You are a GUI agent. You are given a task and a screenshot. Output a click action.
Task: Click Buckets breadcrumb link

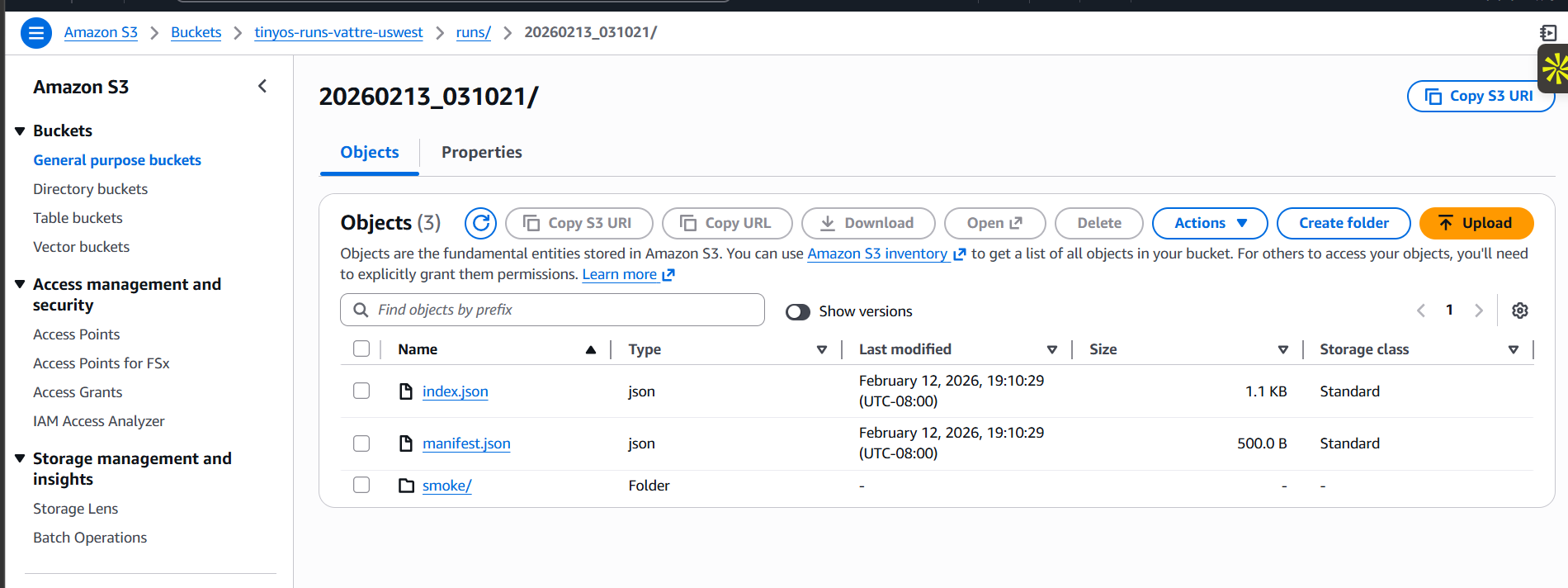[196, 32]
